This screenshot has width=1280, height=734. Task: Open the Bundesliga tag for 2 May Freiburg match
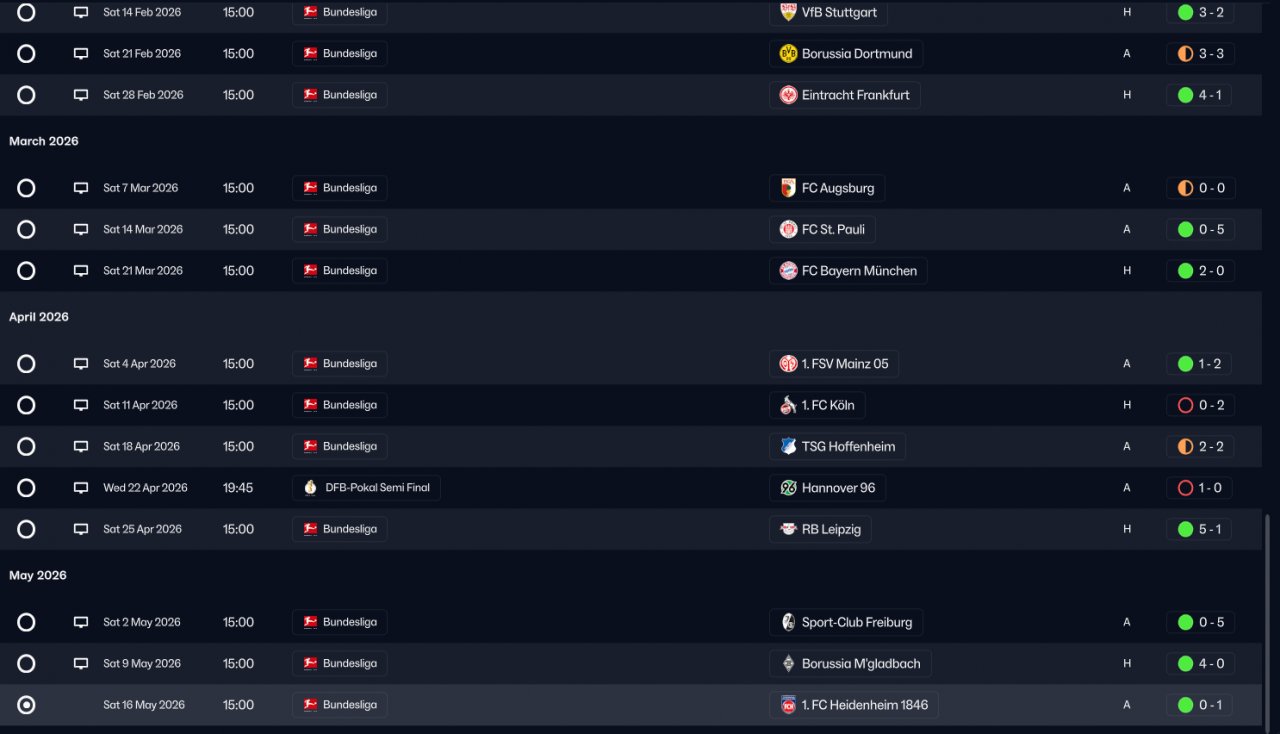[339, 622]
